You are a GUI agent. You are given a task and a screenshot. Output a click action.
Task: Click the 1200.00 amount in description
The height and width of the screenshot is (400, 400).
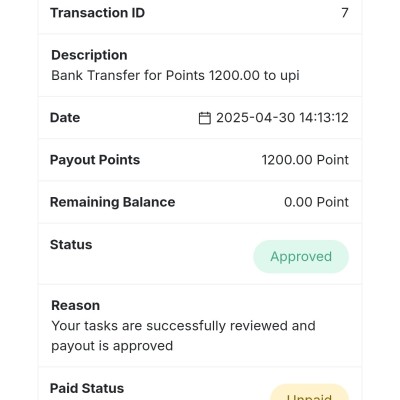pyautogui.click(x=234, y=75)
